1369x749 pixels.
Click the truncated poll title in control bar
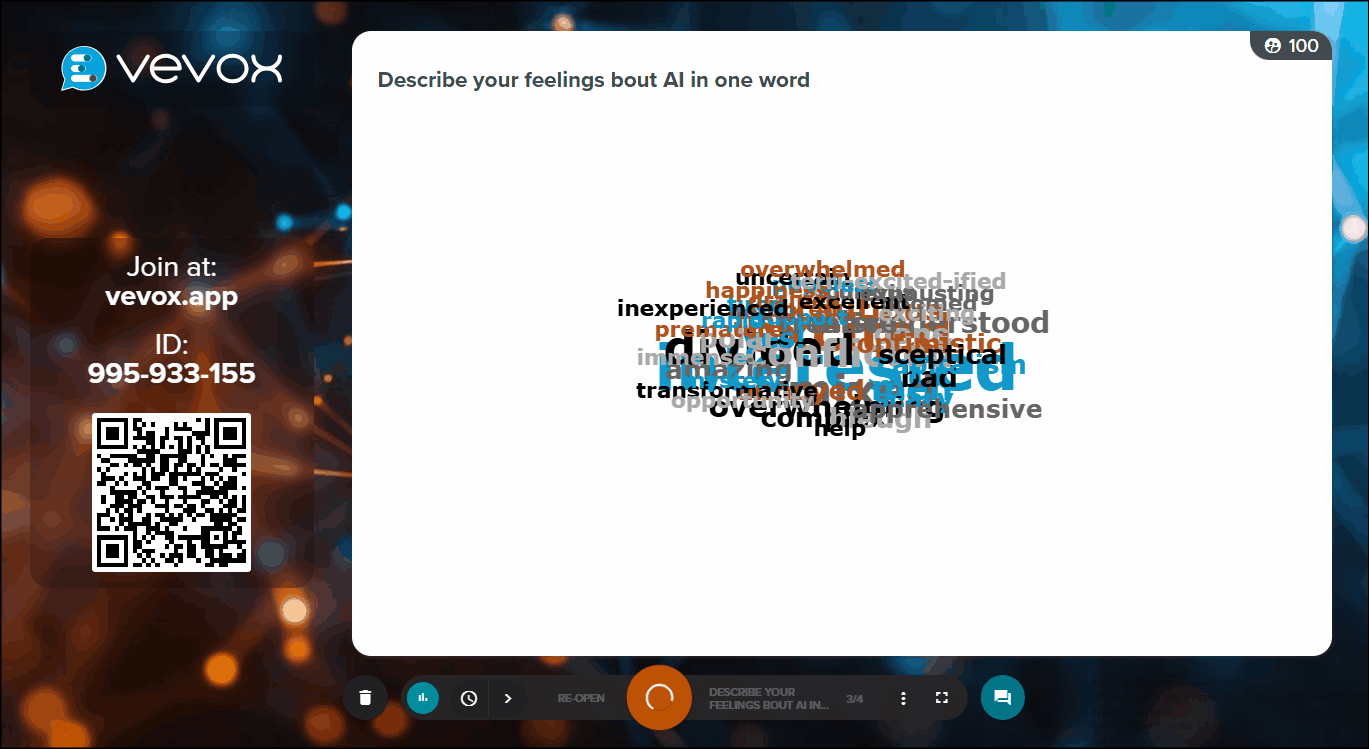click(769, 698)
